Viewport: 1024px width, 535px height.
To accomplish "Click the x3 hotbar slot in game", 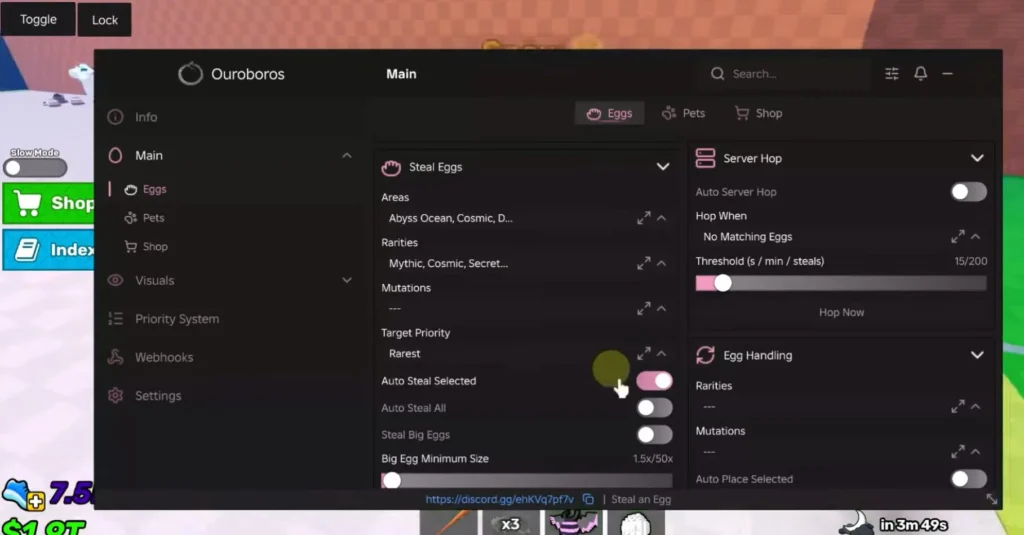I will [x=510, y=524].
